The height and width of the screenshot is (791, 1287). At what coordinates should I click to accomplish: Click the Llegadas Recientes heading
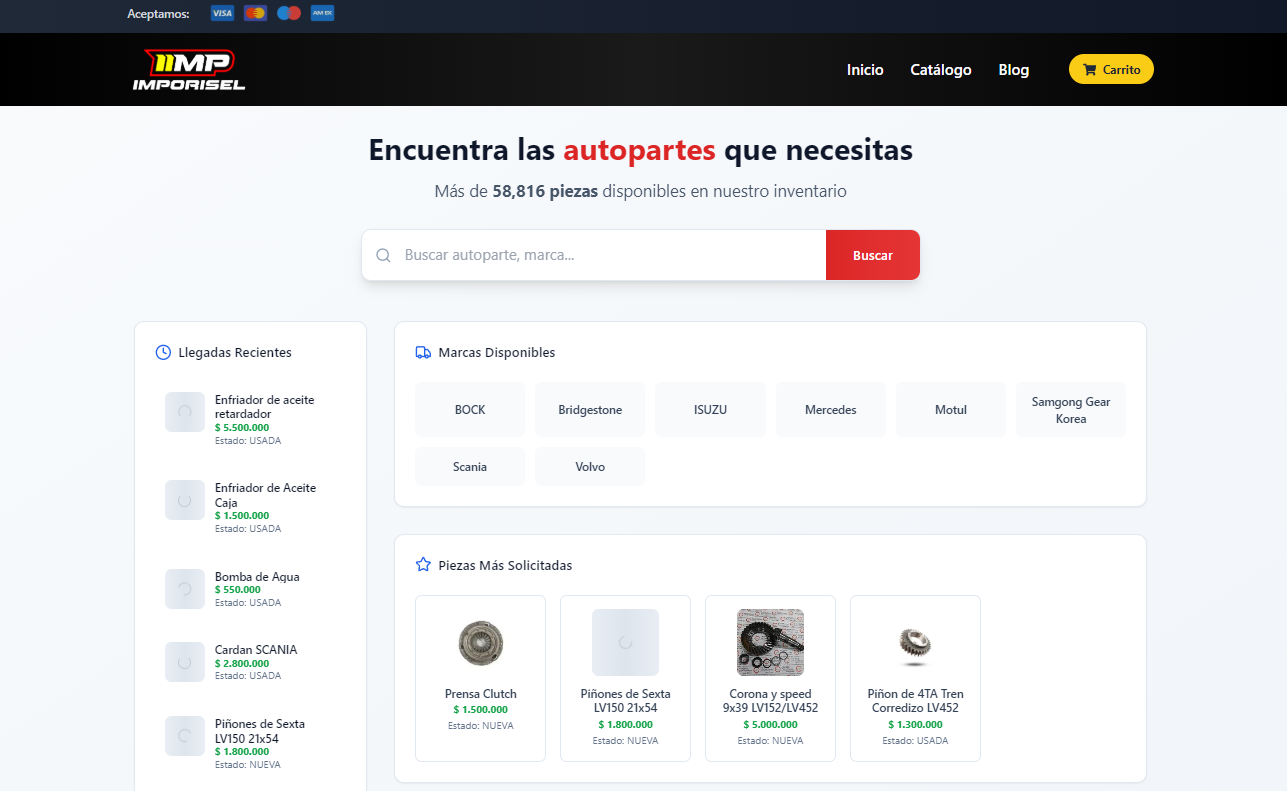(x=235, y=352)
